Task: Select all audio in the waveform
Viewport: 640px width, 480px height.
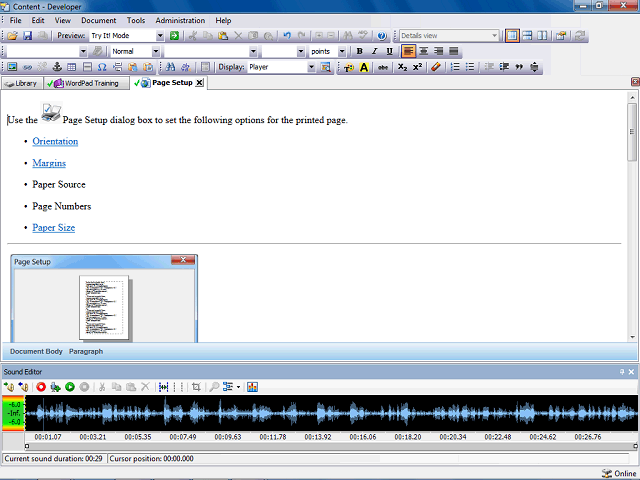Action: [164, 387]
